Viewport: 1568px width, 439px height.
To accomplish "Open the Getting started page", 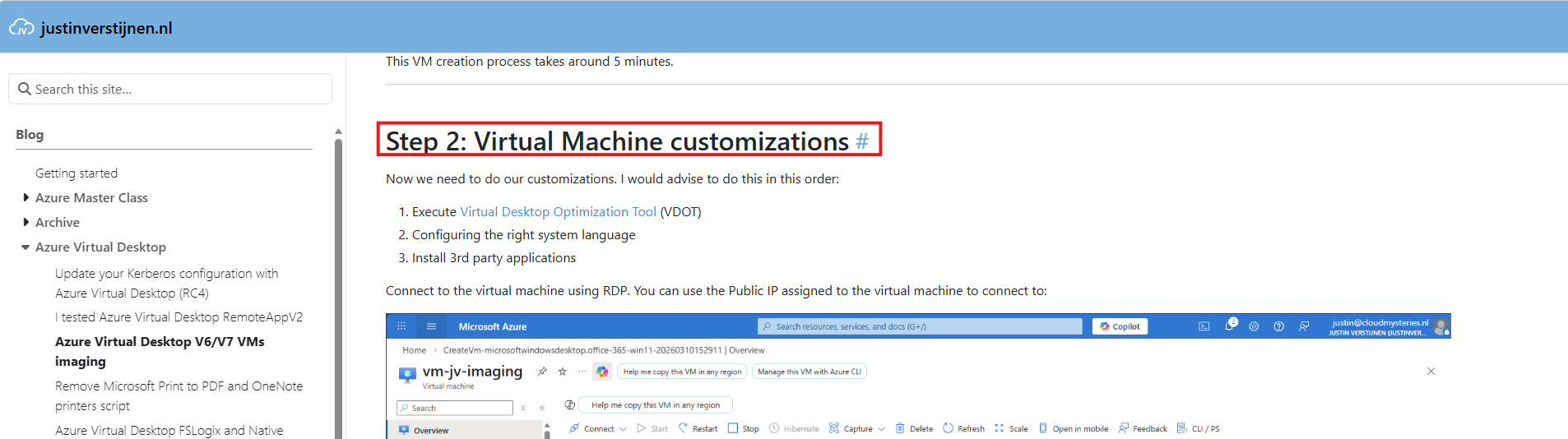I will coord(77,173).
